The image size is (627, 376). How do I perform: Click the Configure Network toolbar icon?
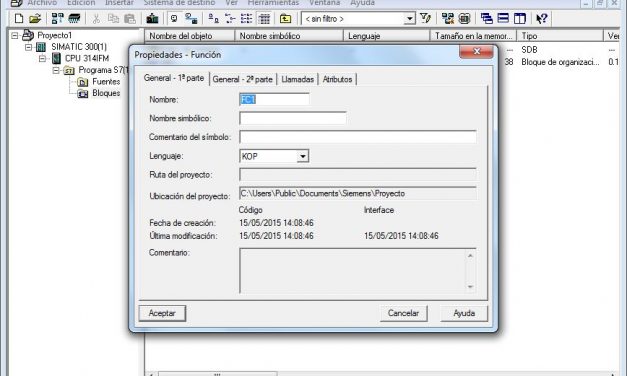tap(447, 18)
